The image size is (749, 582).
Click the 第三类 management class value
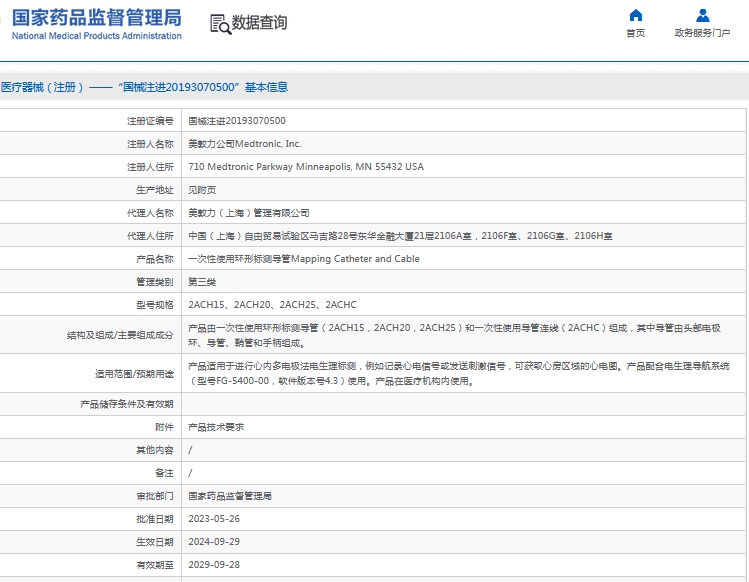[x=202, y=281]
